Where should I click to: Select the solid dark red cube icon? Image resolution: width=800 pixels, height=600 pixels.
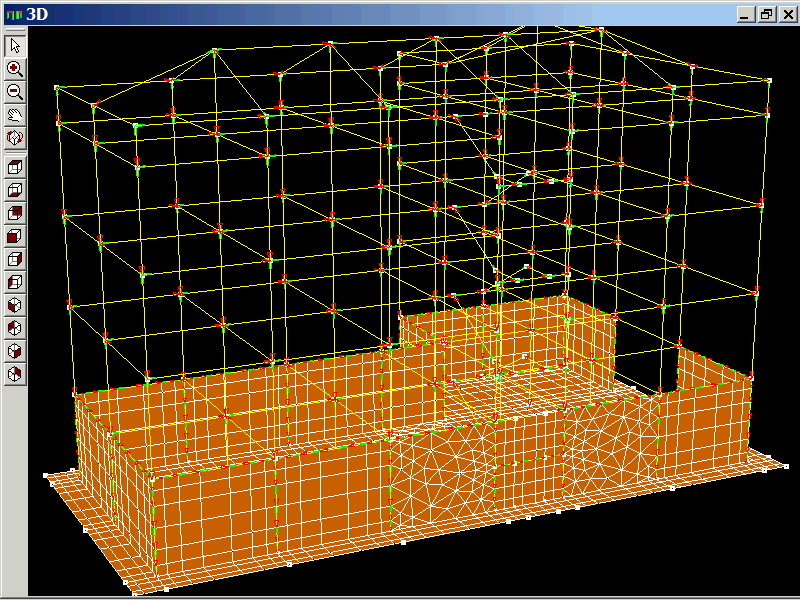tap(15, 236)
